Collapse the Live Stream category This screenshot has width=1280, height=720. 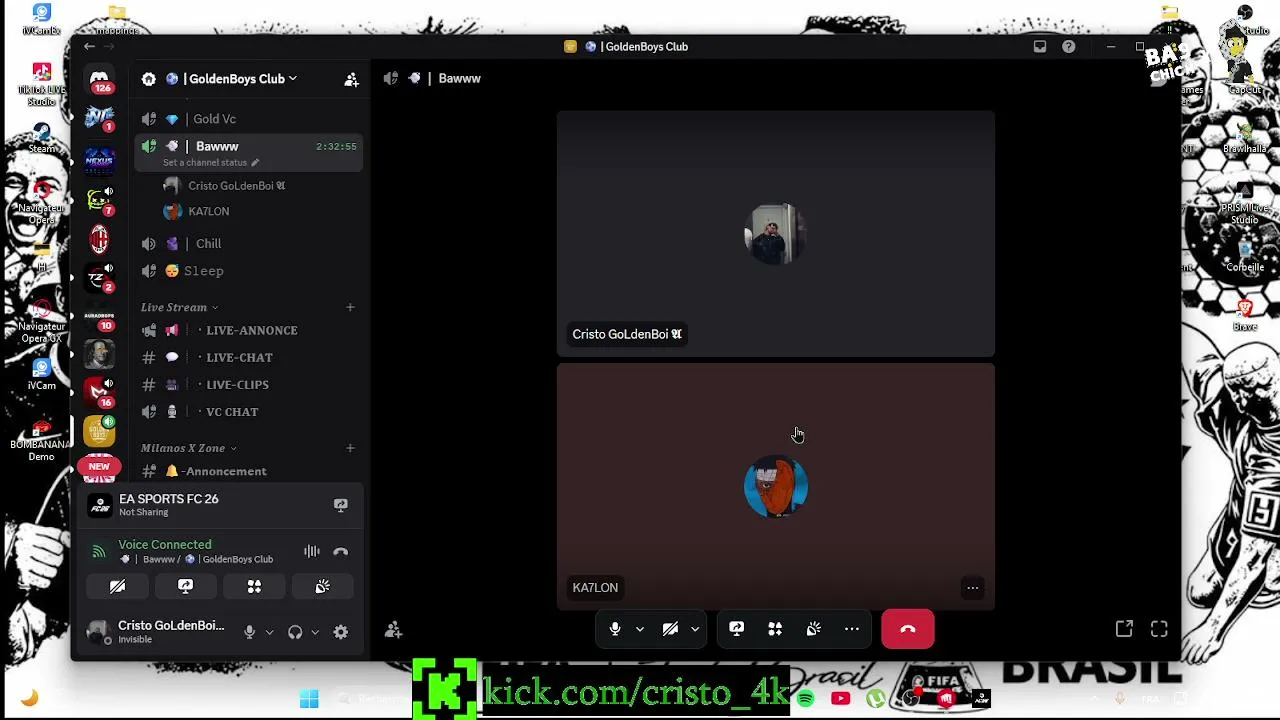pos(180,307)
